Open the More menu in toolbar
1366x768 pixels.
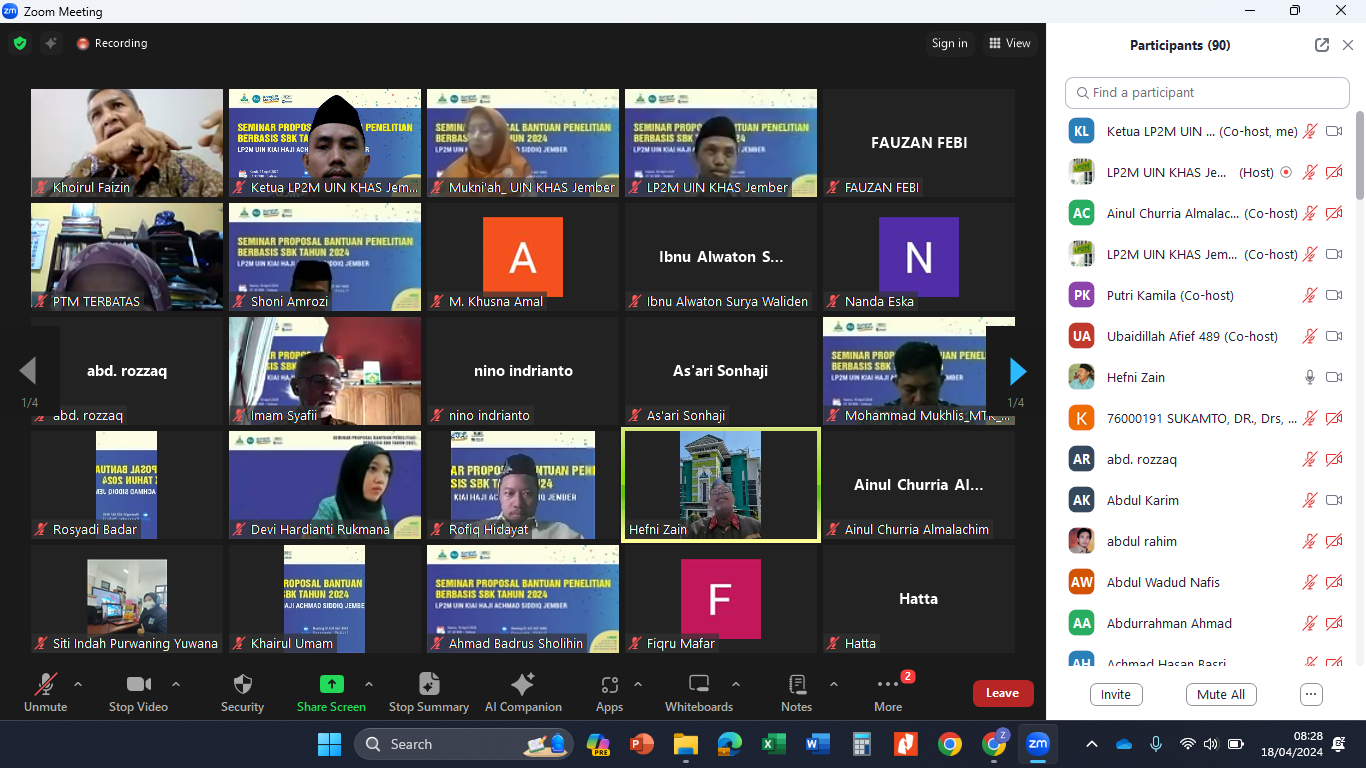pyautogui.click(x=888, y=692)
